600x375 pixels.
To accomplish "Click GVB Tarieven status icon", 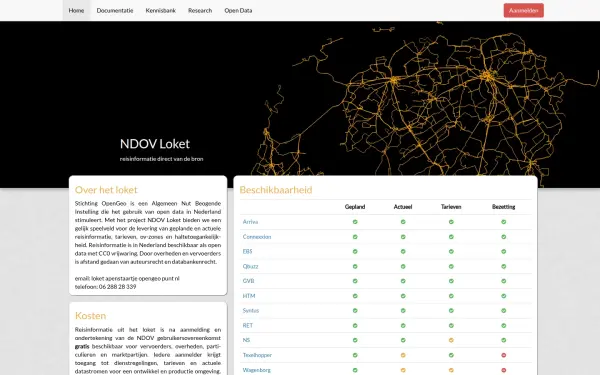I will (x=451, y=281).
